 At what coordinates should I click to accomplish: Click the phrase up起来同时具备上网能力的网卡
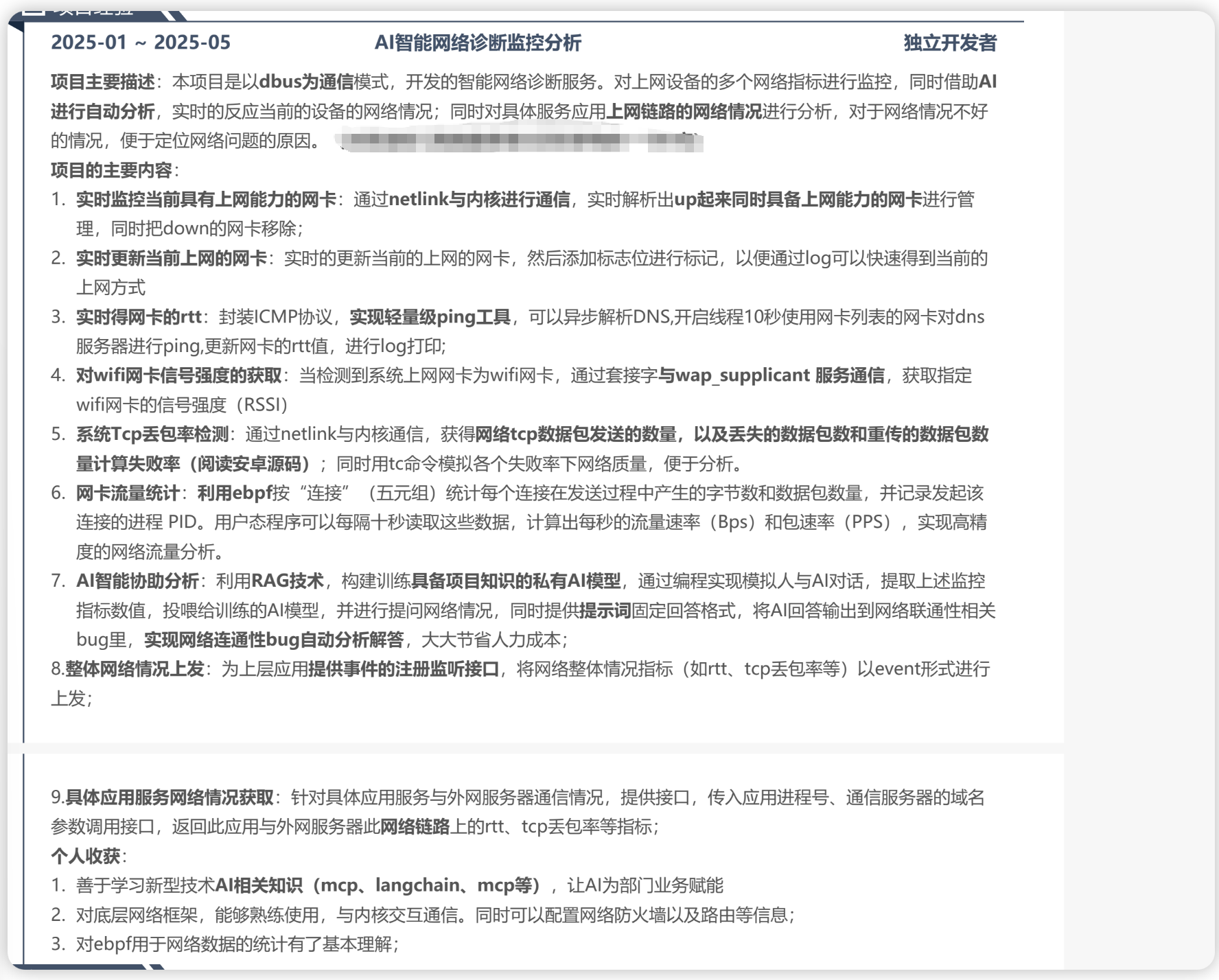click(798, 200)
